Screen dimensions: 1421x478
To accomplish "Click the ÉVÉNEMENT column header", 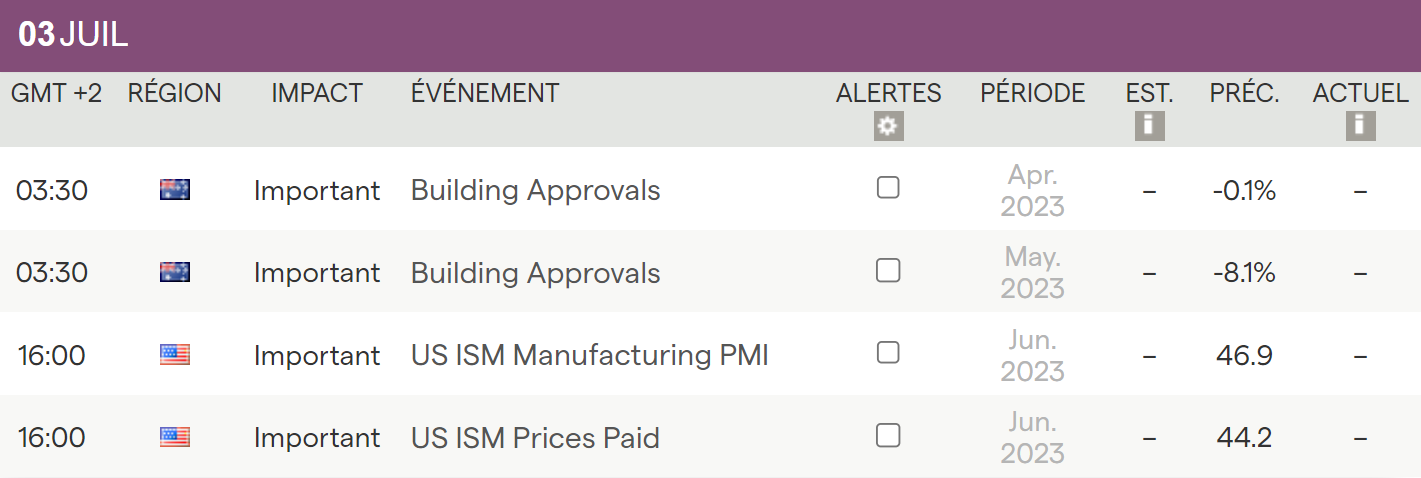I will click(x=485, y=94).
